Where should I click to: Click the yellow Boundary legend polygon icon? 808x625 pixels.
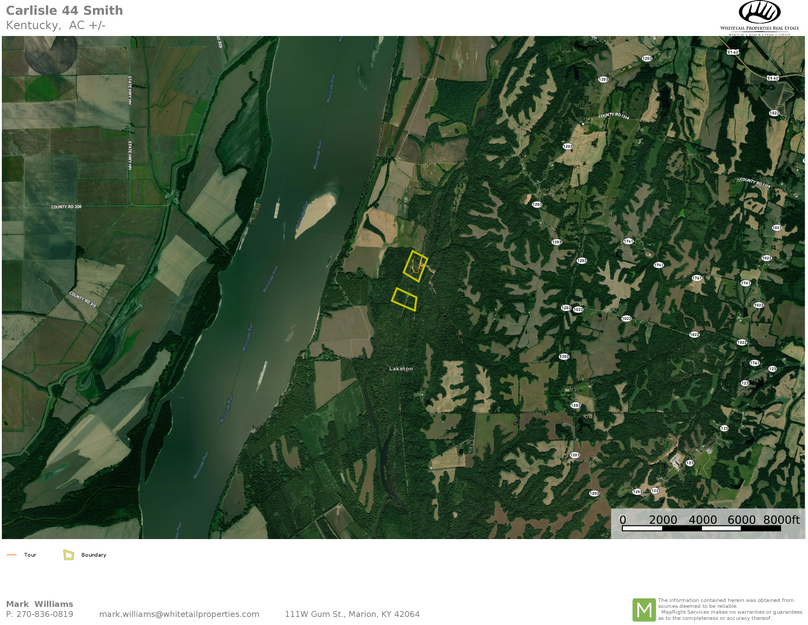[69, 555]
